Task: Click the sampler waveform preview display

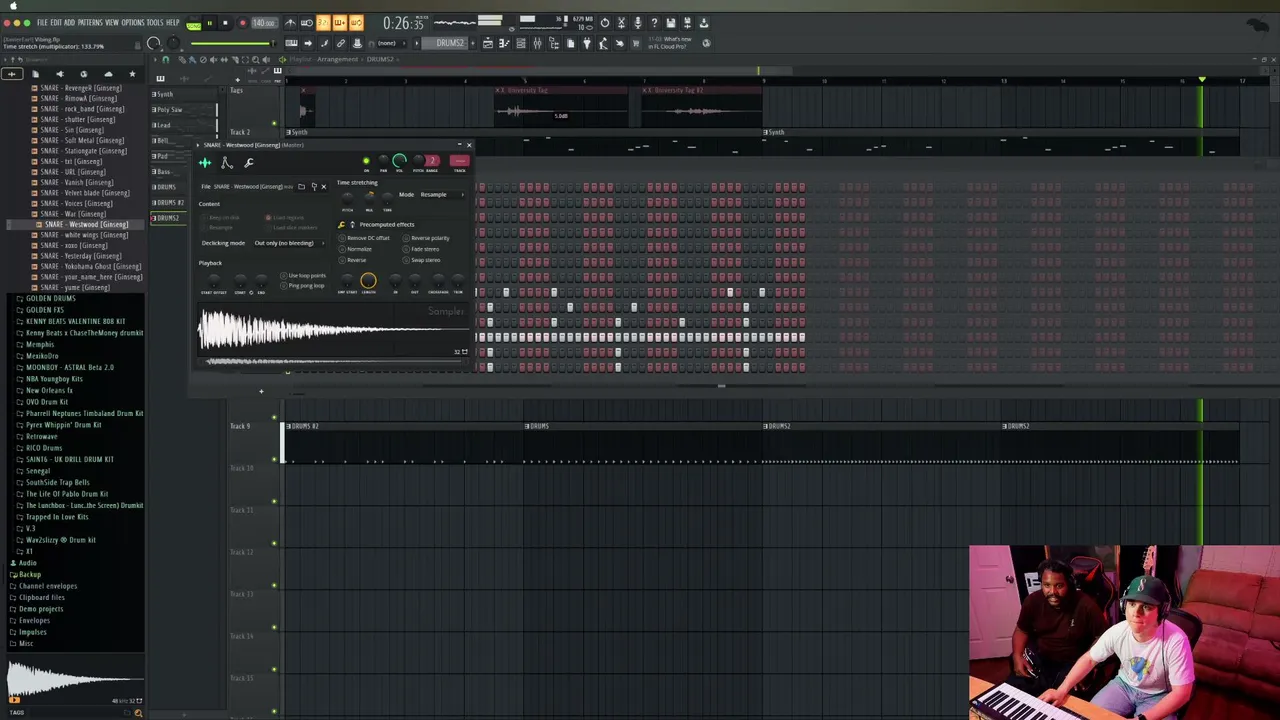Action: point(333,328)
